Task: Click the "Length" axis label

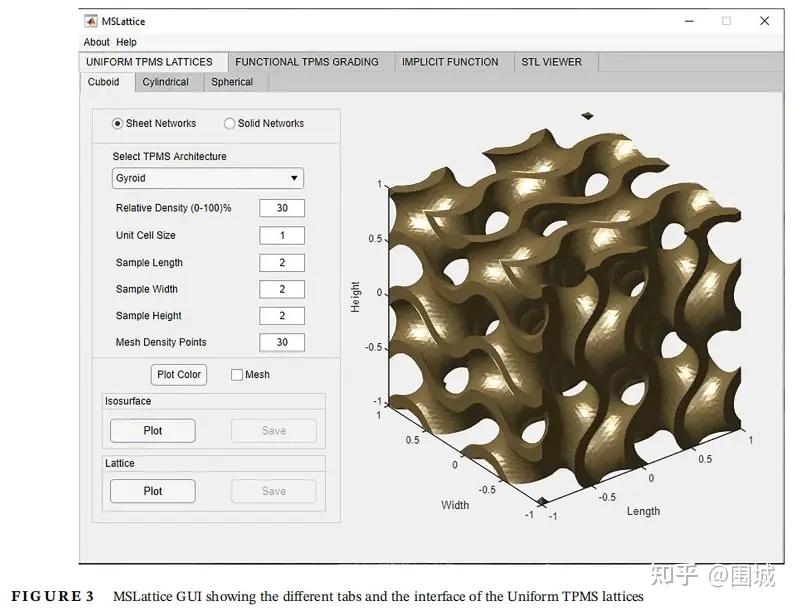Action: click(x=643, y=512)
